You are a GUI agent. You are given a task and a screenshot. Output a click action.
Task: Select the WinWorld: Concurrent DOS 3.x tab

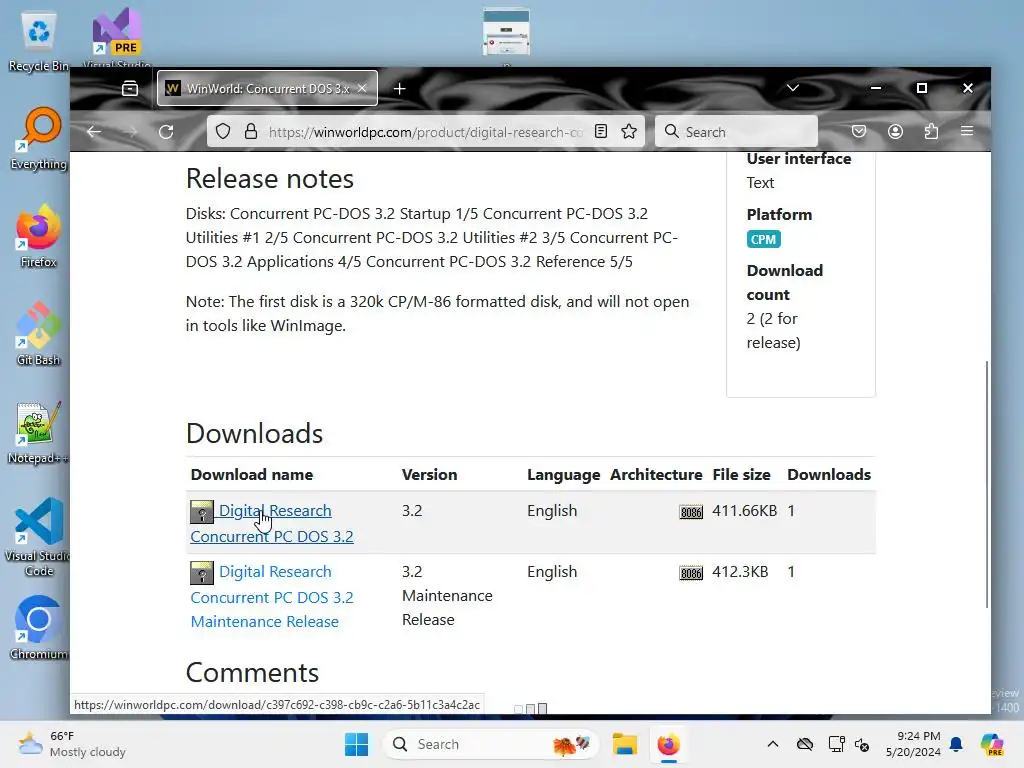(x=267, y=88)
